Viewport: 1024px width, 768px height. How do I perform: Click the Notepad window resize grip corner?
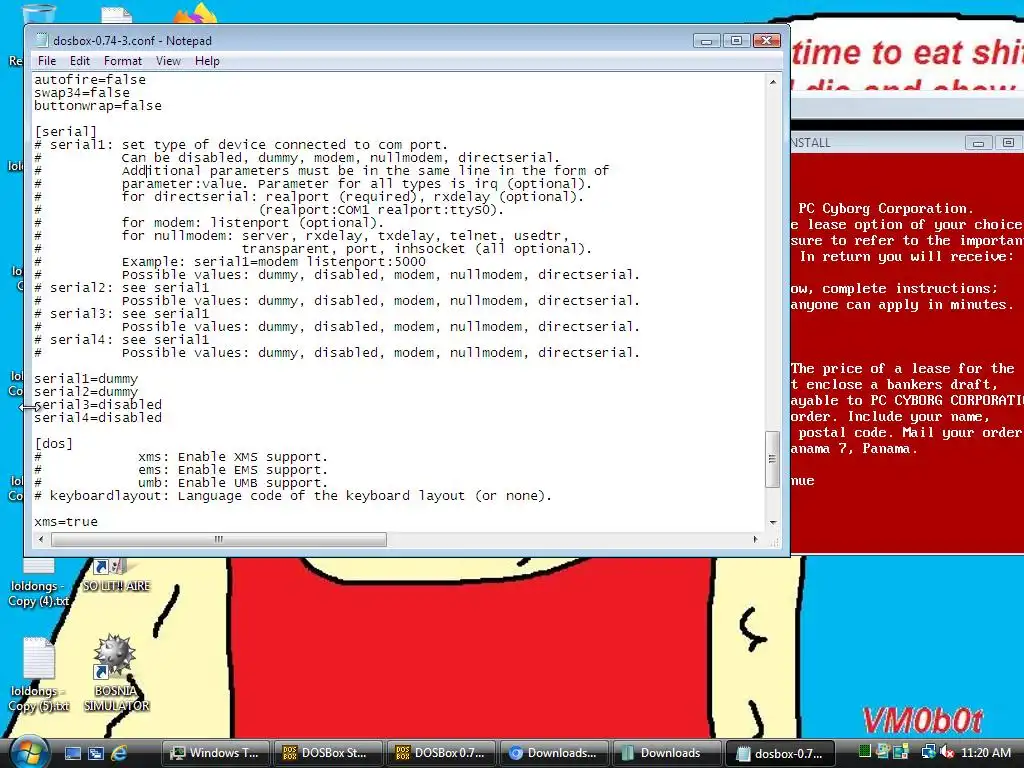pos(775,542)
